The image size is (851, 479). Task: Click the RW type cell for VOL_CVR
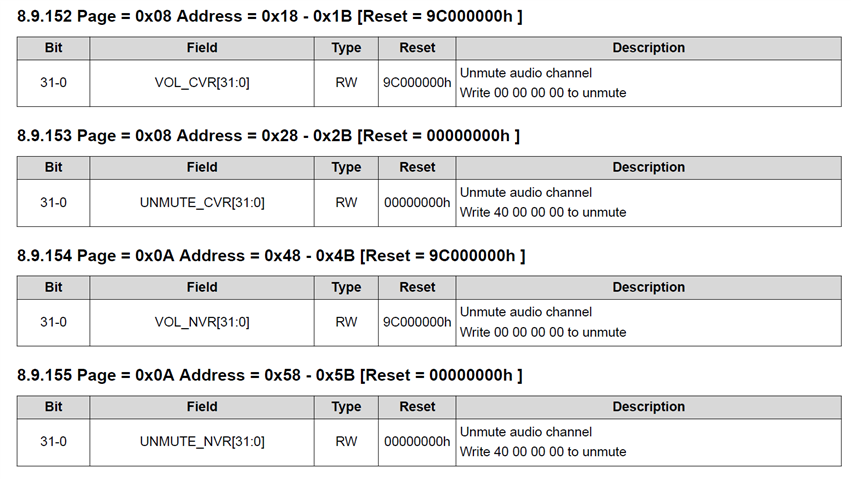coord(346,83)
